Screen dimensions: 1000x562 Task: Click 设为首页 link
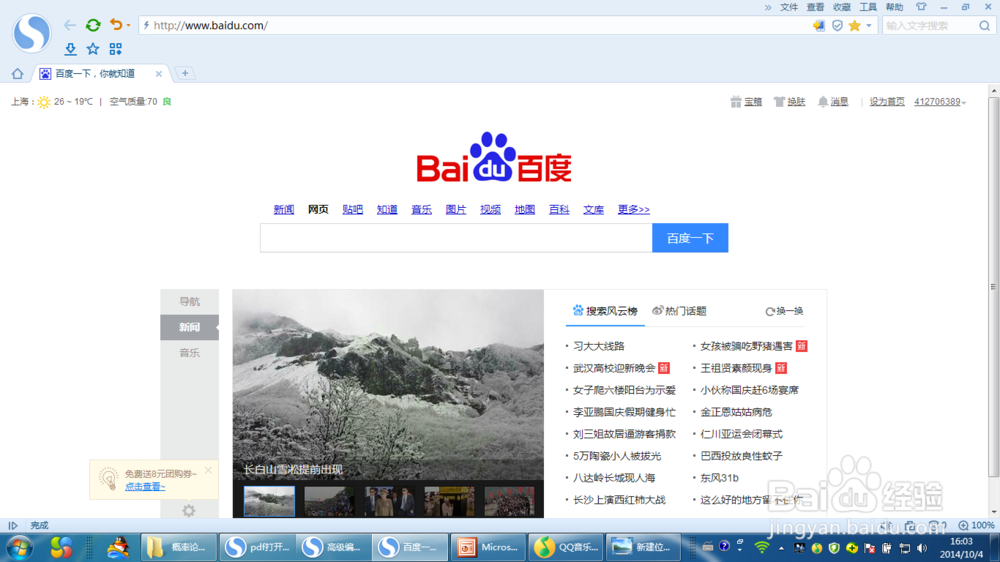[887, 101]
